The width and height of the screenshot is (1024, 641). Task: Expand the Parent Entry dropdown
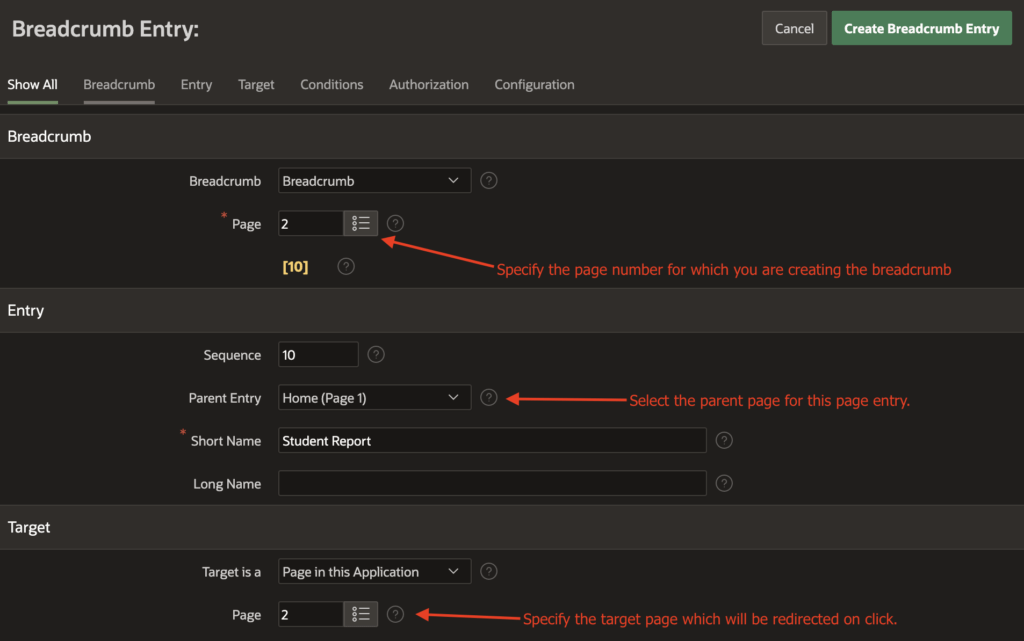pyautogui.click(x=374, y=398)
